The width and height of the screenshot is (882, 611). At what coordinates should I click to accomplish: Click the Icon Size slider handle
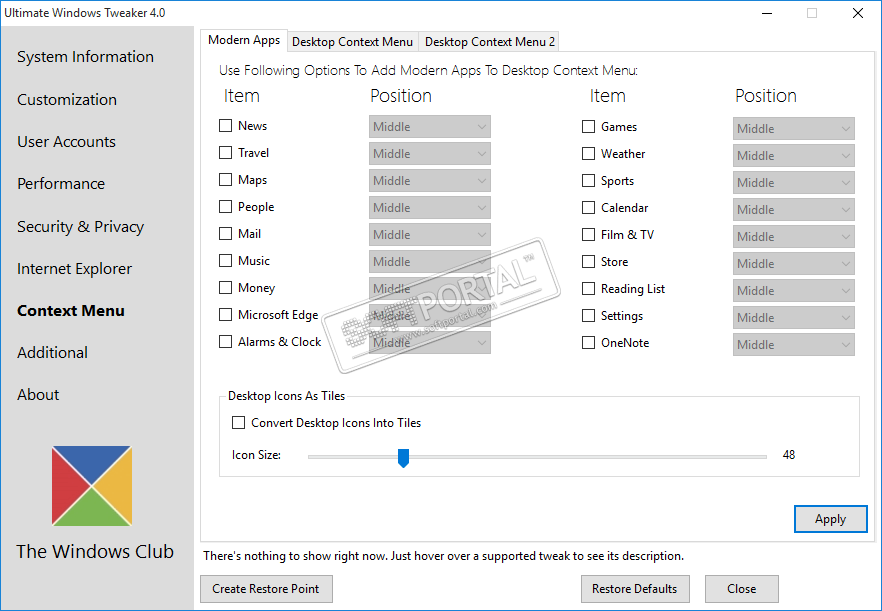[403, 457]
